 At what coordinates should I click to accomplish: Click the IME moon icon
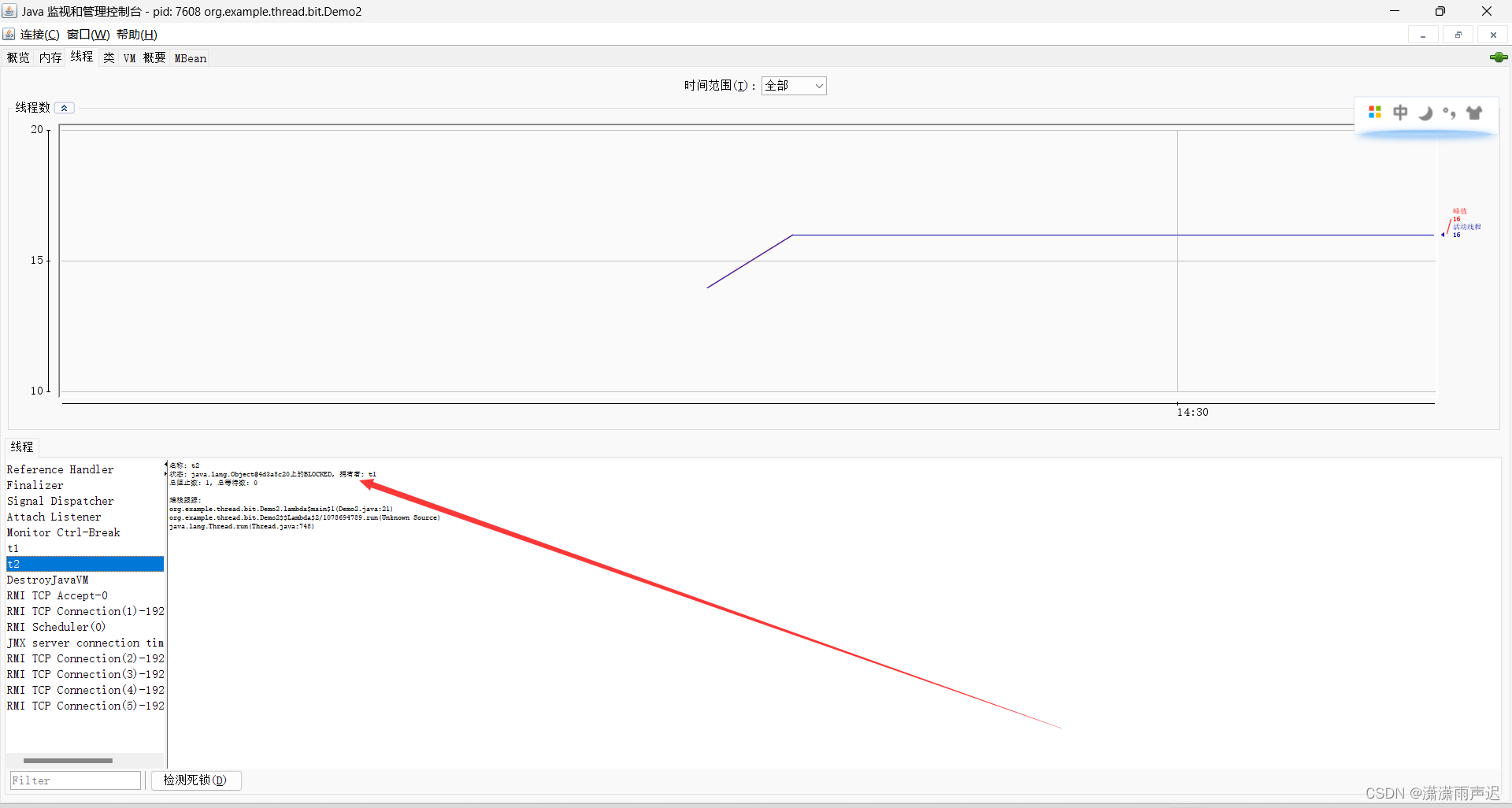(x=1425, y=113)
